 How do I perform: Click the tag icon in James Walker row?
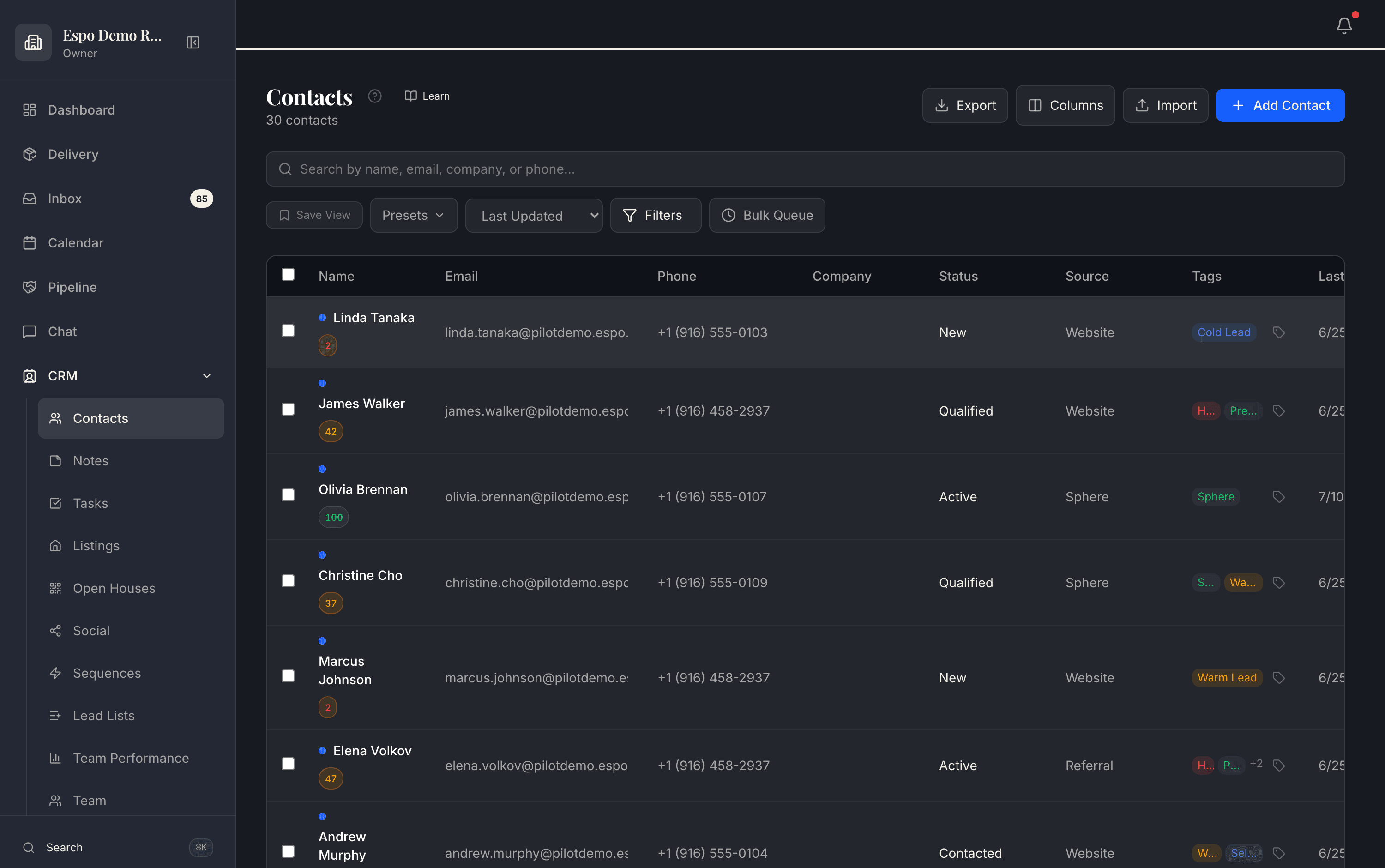[x=1278, y=411]
